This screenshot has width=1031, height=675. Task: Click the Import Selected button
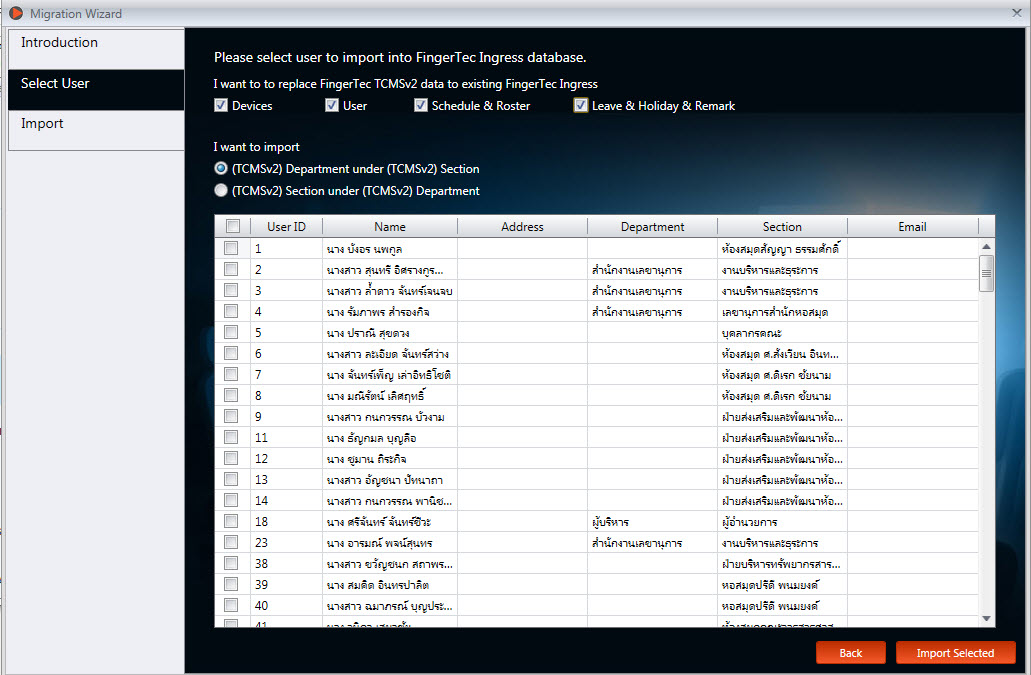tap(955, 653)
